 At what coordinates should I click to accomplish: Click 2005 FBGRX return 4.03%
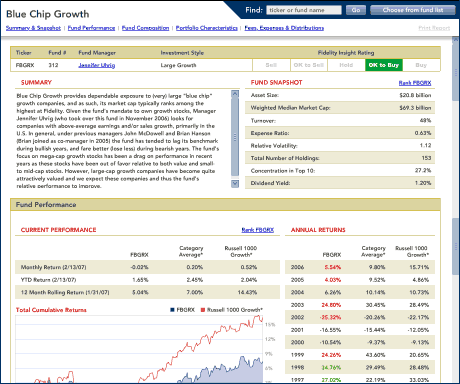[332, 280]
